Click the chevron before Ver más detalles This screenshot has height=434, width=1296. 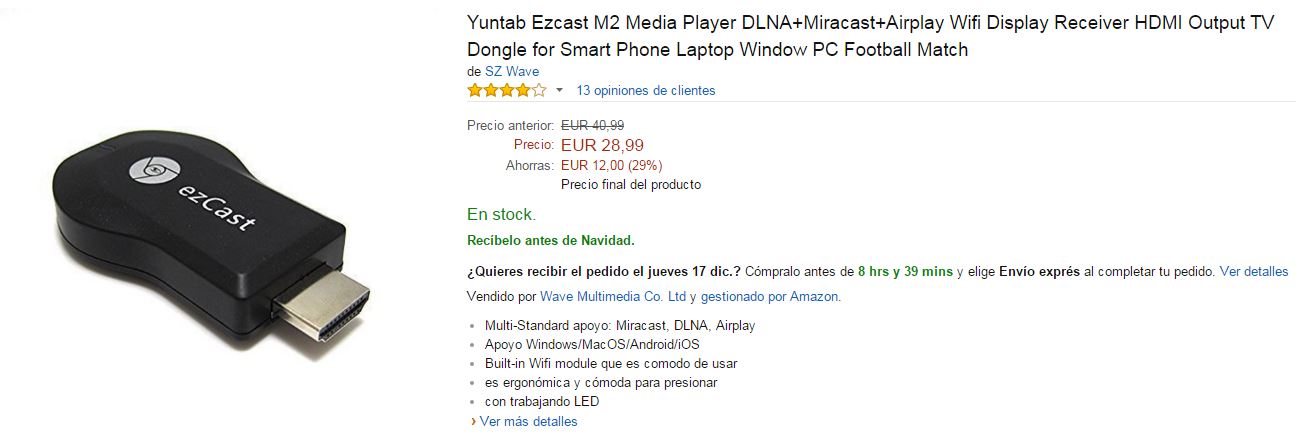[x=473, y=421]
